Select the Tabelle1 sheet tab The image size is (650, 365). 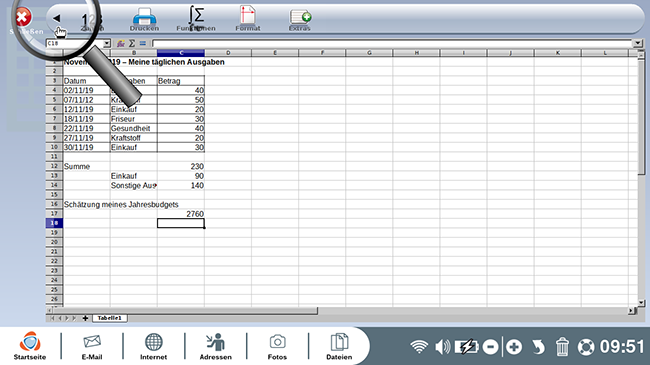click(x=109, y=318)
